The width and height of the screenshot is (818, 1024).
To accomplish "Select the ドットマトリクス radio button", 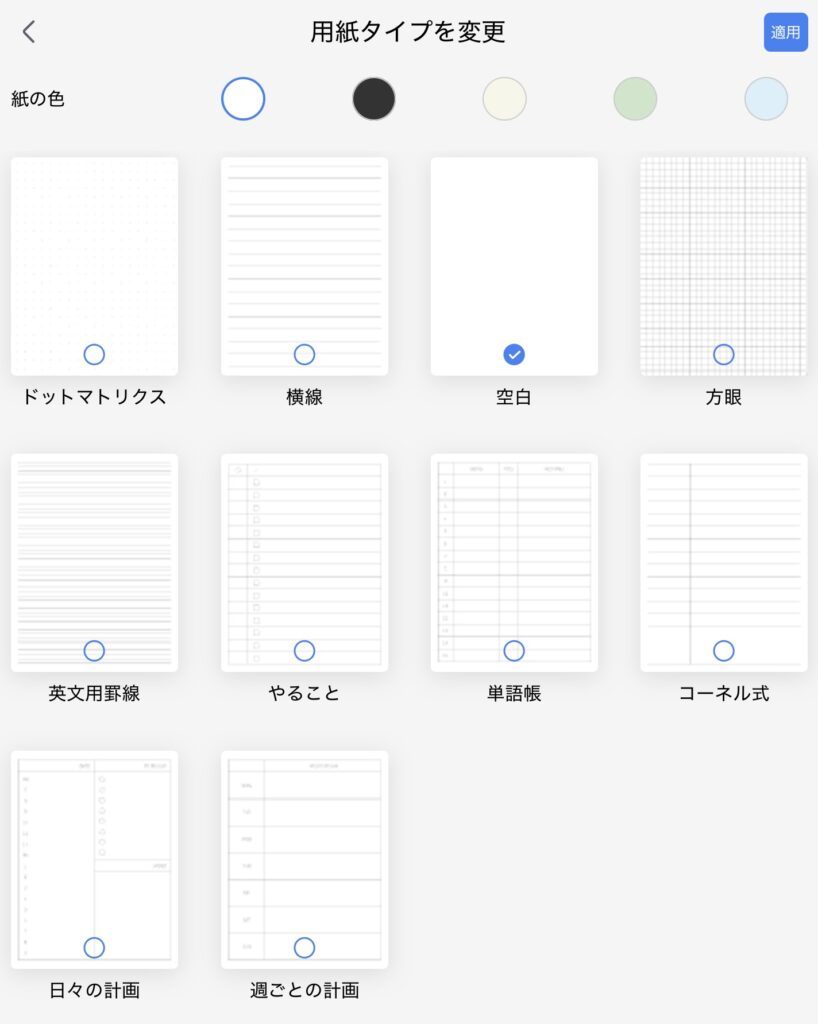I will (94, 354).
